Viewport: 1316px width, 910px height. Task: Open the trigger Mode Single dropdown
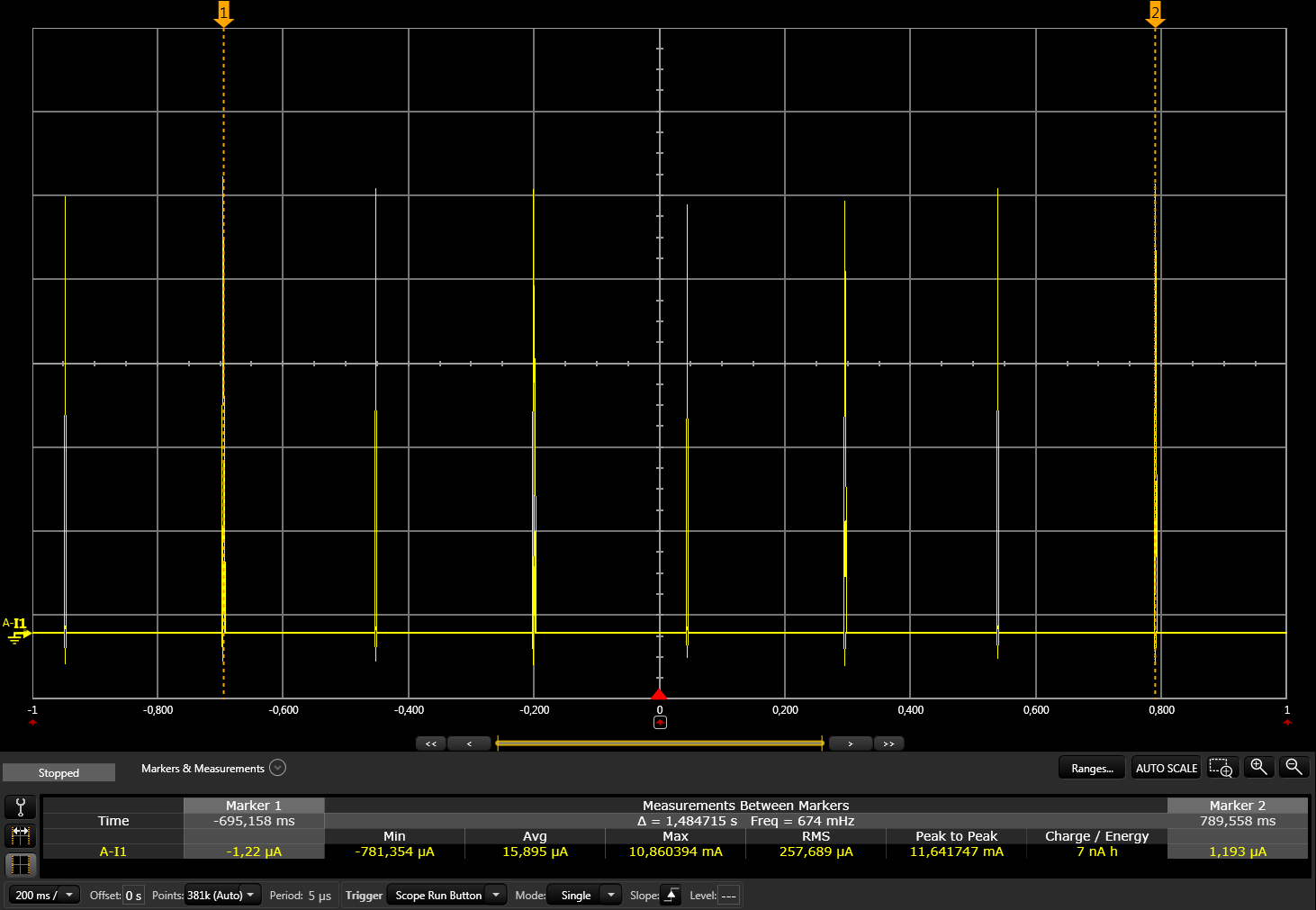click(584, 895)
